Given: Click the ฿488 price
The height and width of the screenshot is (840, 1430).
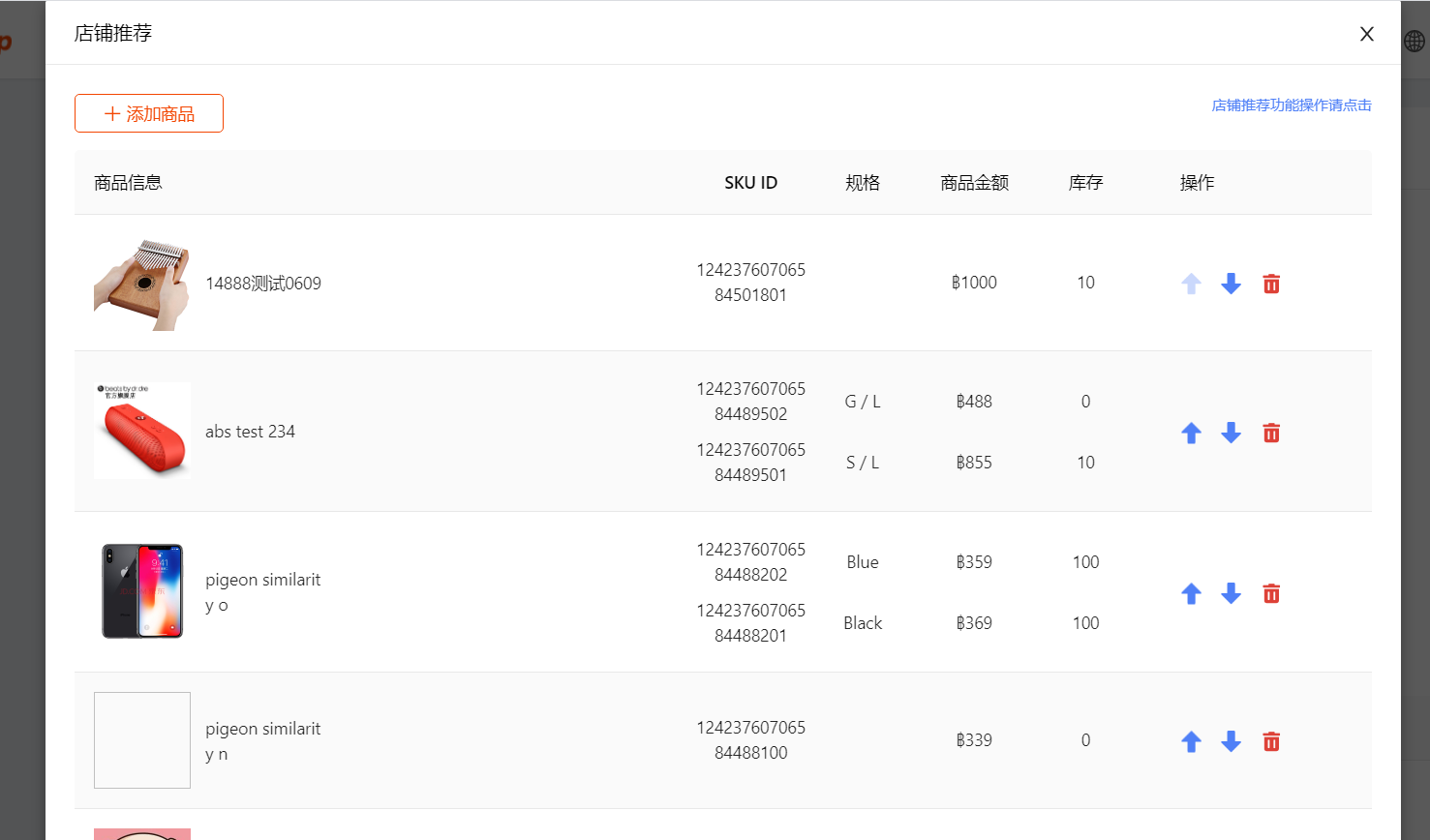Looking at the screenshot, I should (974, 402).
